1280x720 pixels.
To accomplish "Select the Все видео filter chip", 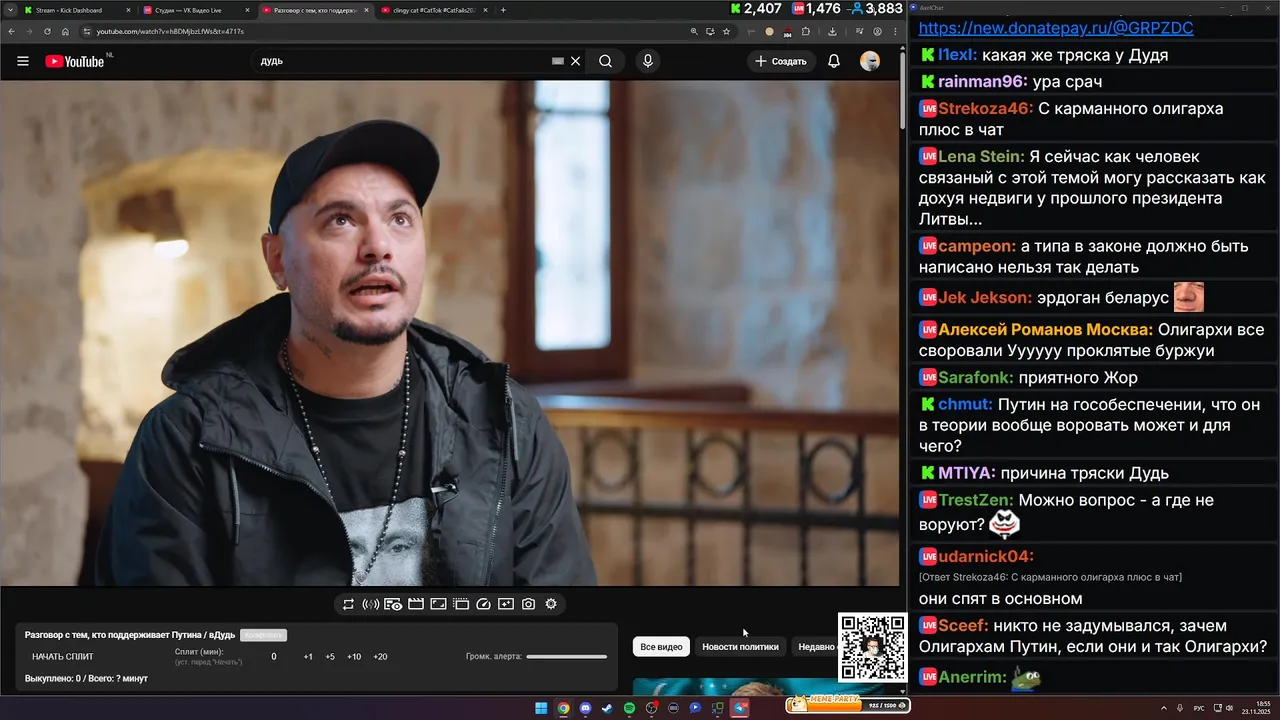I will tap(661, 647).
